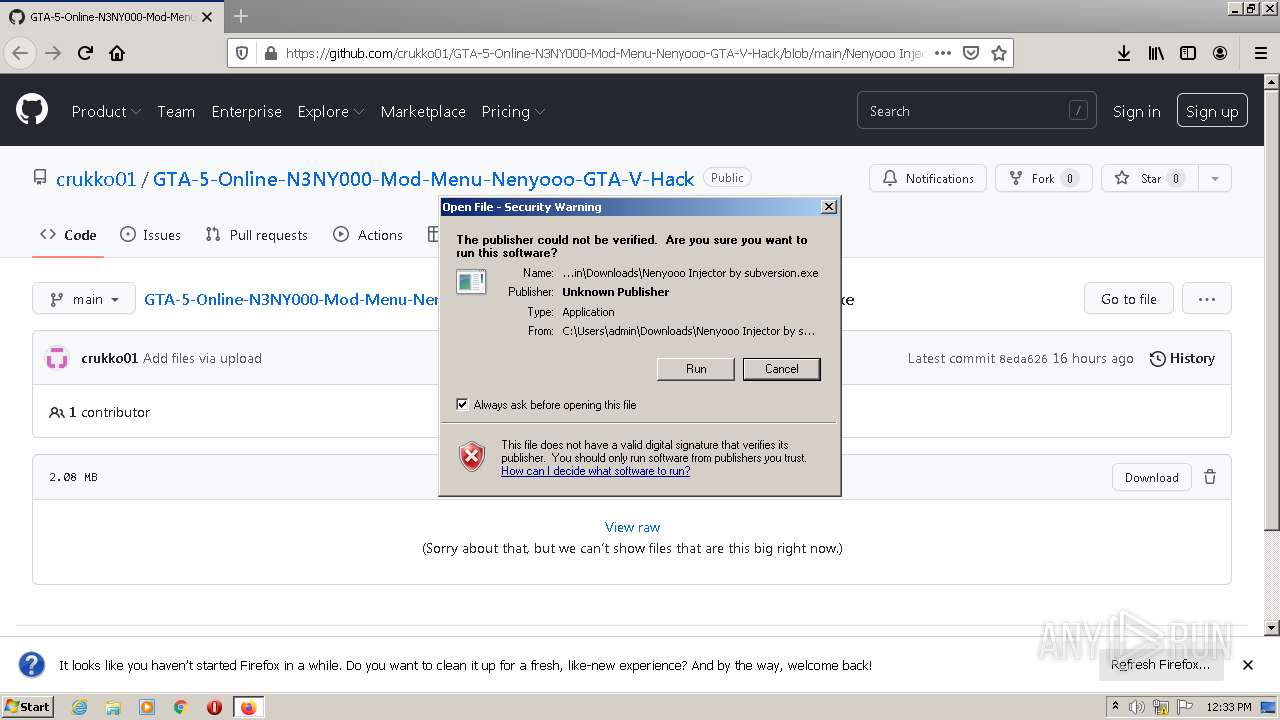Save page to Pocket
Screen dimensions: 1280x720
pos(970,53)
